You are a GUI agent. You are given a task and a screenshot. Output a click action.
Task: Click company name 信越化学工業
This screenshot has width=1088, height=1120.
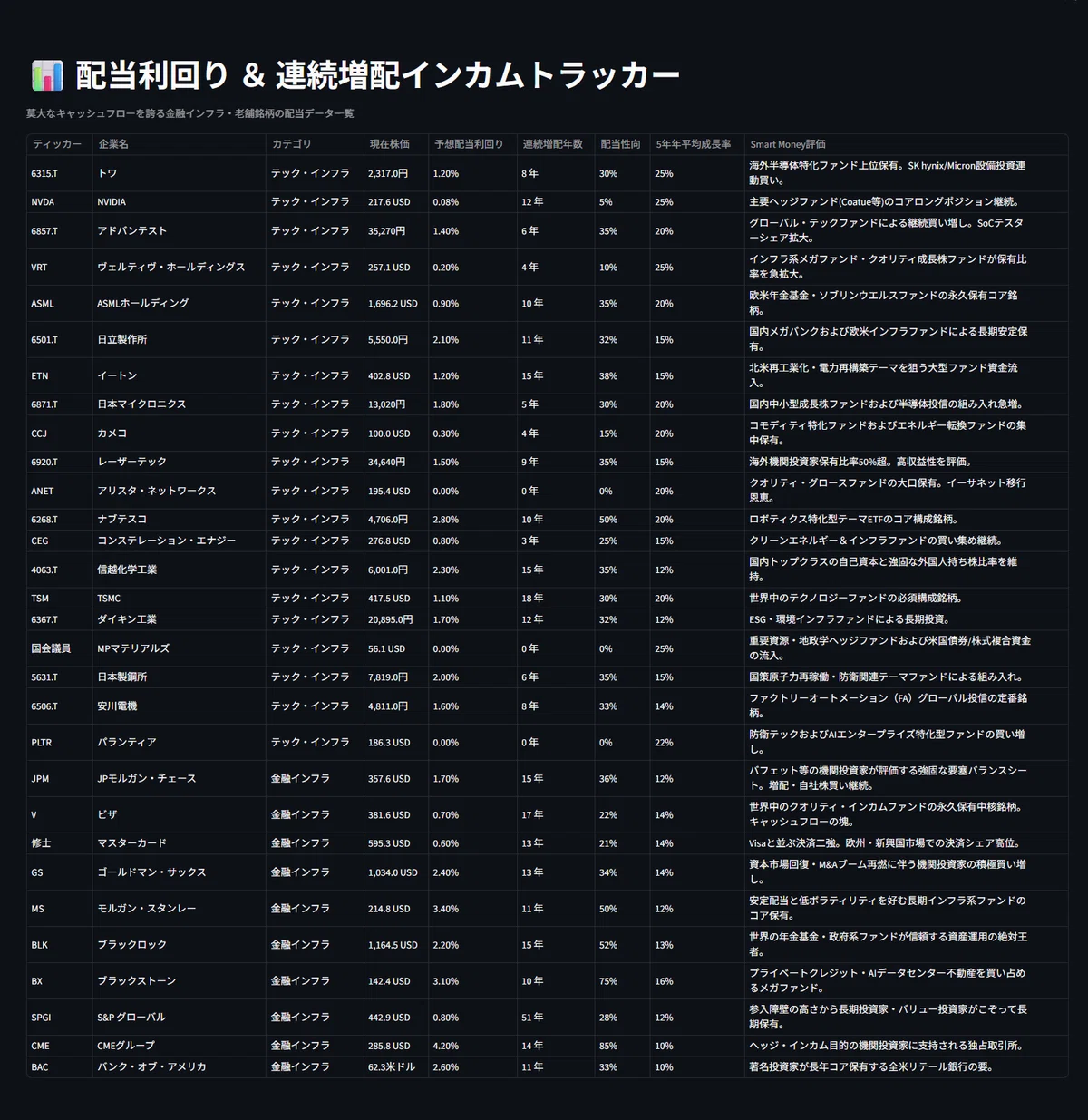point(180,570)
